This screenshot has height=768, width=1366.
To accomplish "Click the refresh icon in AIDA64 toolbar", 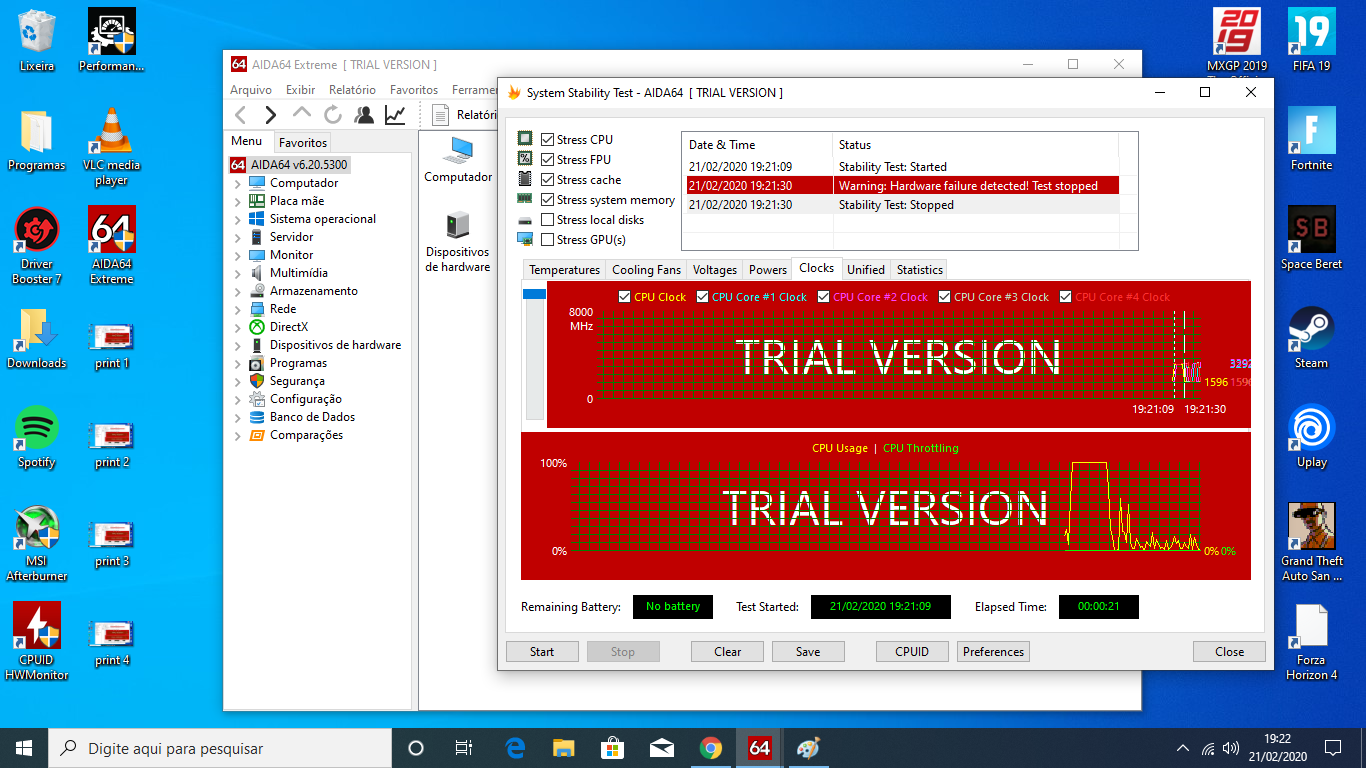I will [333, 115].
